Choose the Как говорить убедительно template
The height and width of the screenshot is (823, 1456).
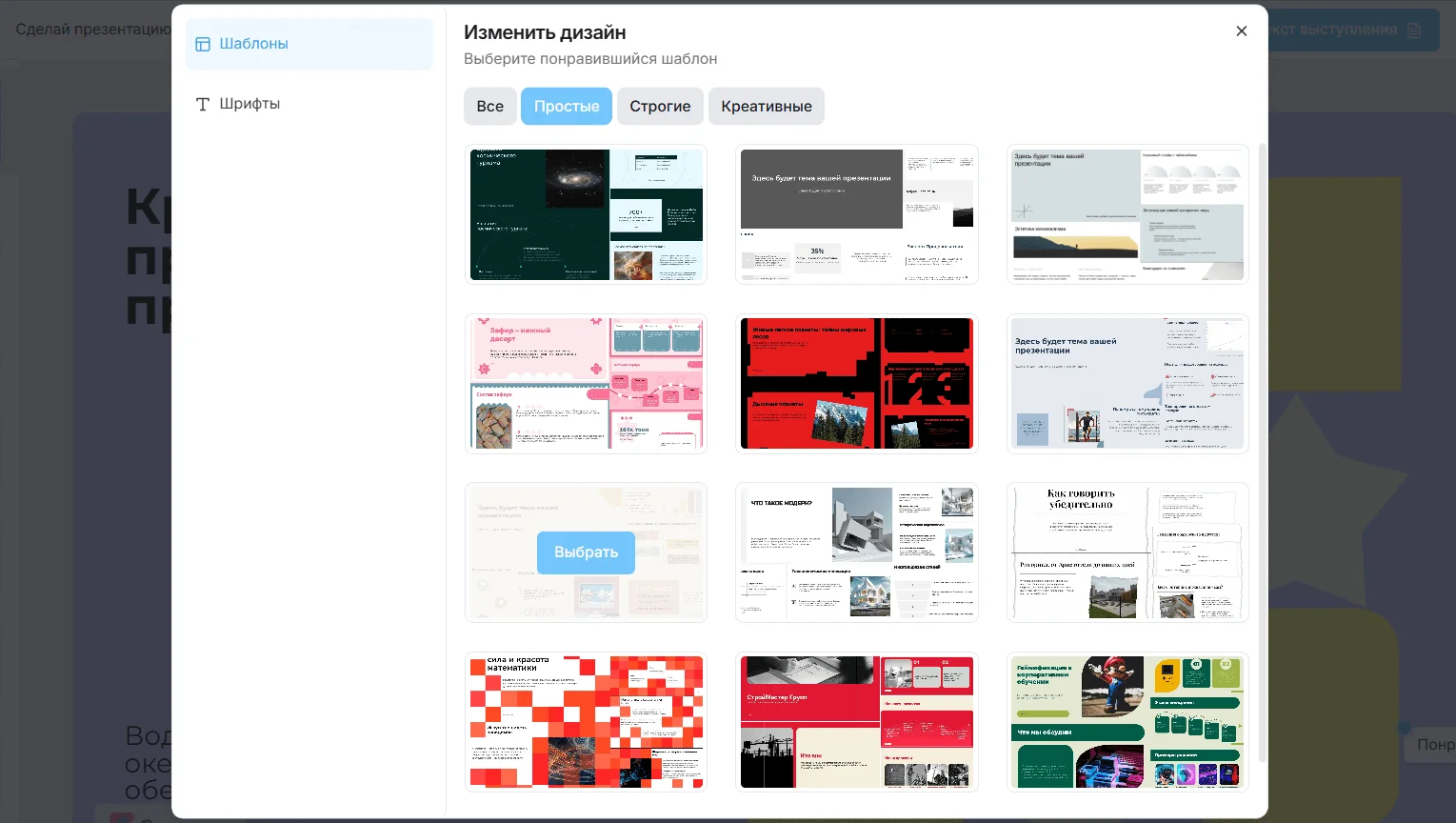(1127, 552)
